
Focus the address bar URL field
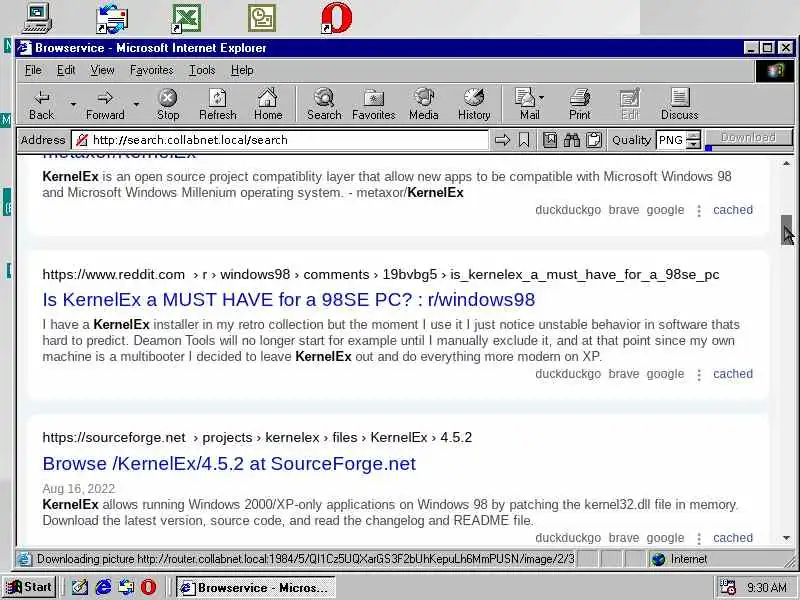(280, 140)
